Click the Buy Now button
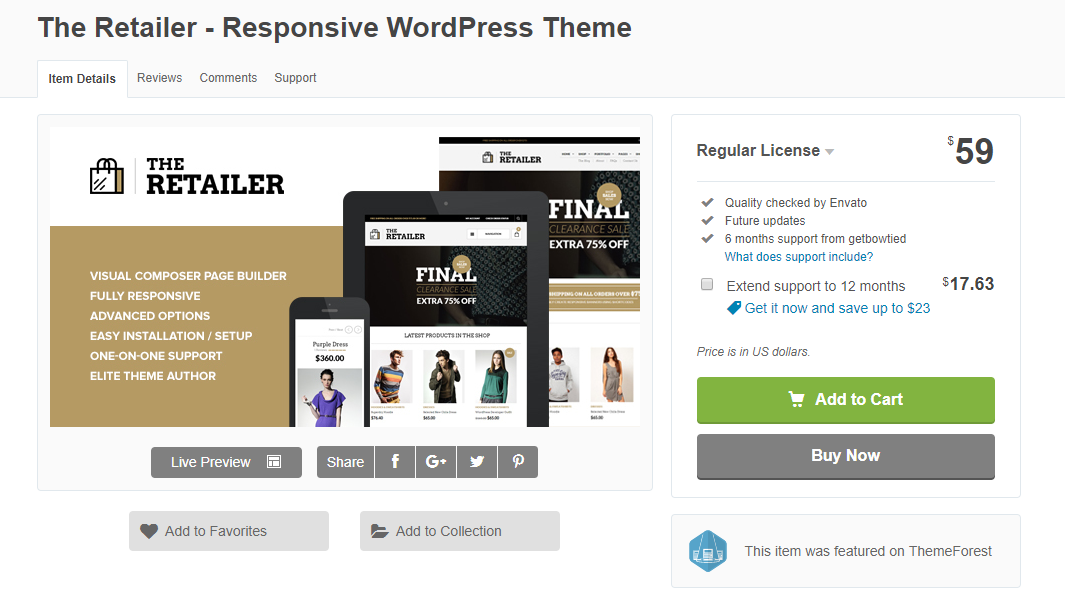Image resolution: width=1065 pixels, height=589 pixels. 846,457
